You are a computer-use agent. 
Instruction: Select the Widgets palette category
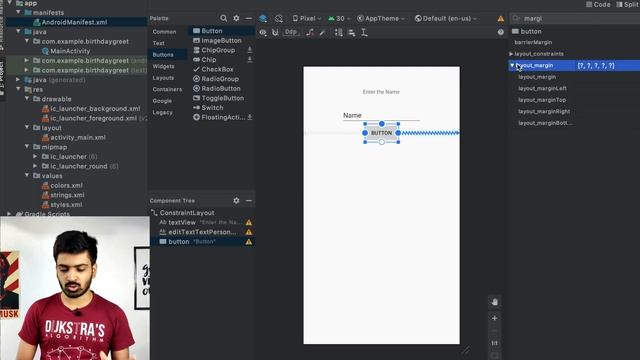tap(164, 66)
